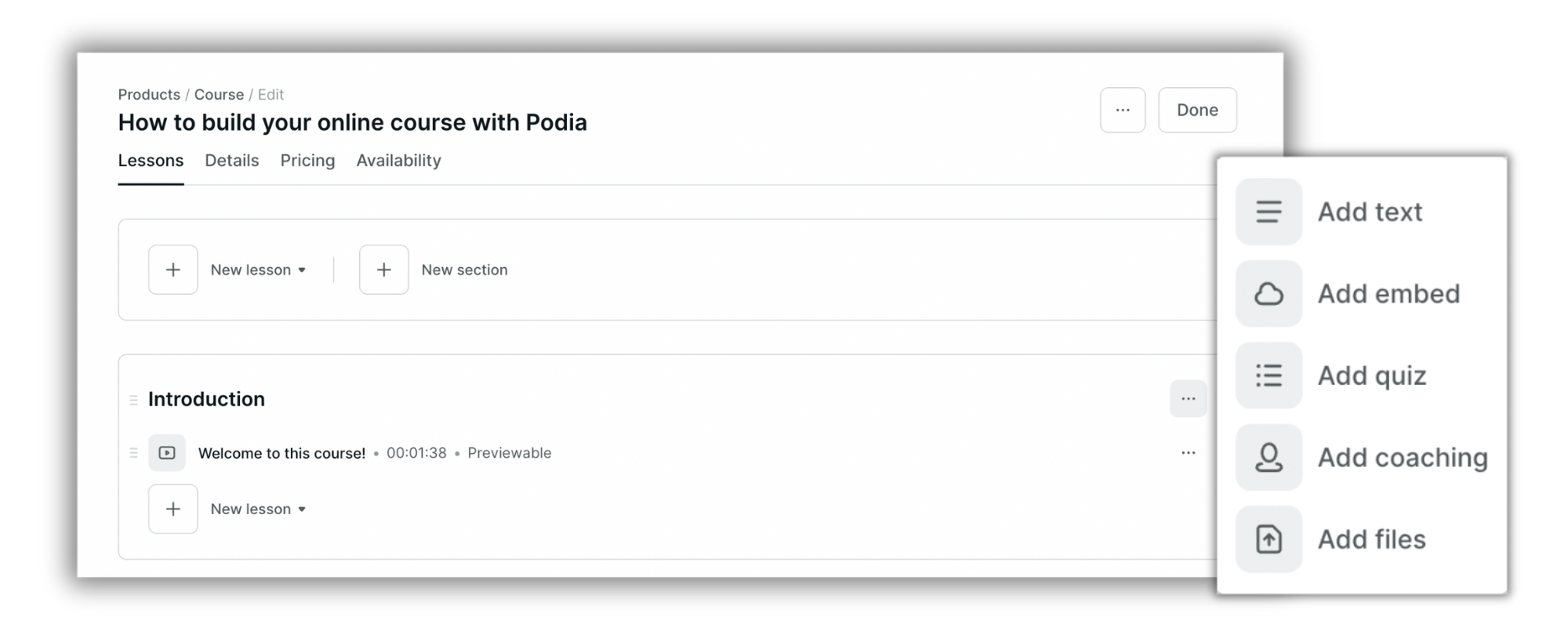Click the Course breadcrumb link
This screenshot has width=1568, height=627.
click(x=219, y=95)
